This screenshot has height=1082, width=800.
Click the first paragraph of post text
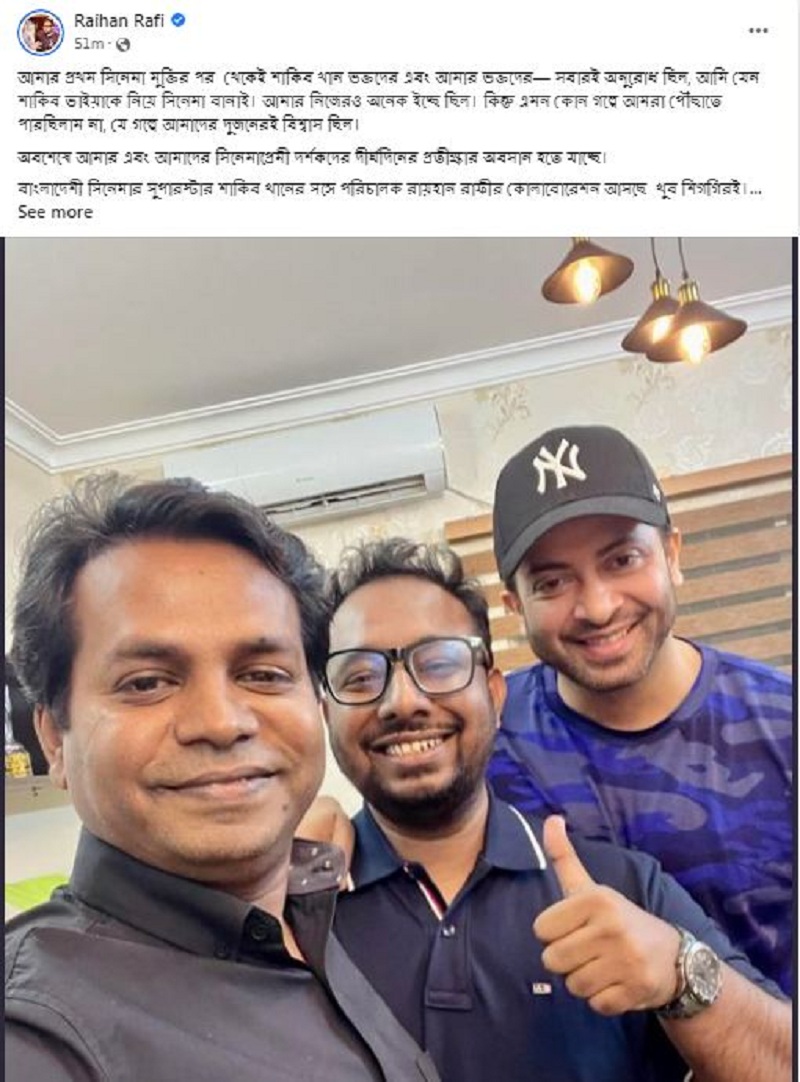pos(389,101)
